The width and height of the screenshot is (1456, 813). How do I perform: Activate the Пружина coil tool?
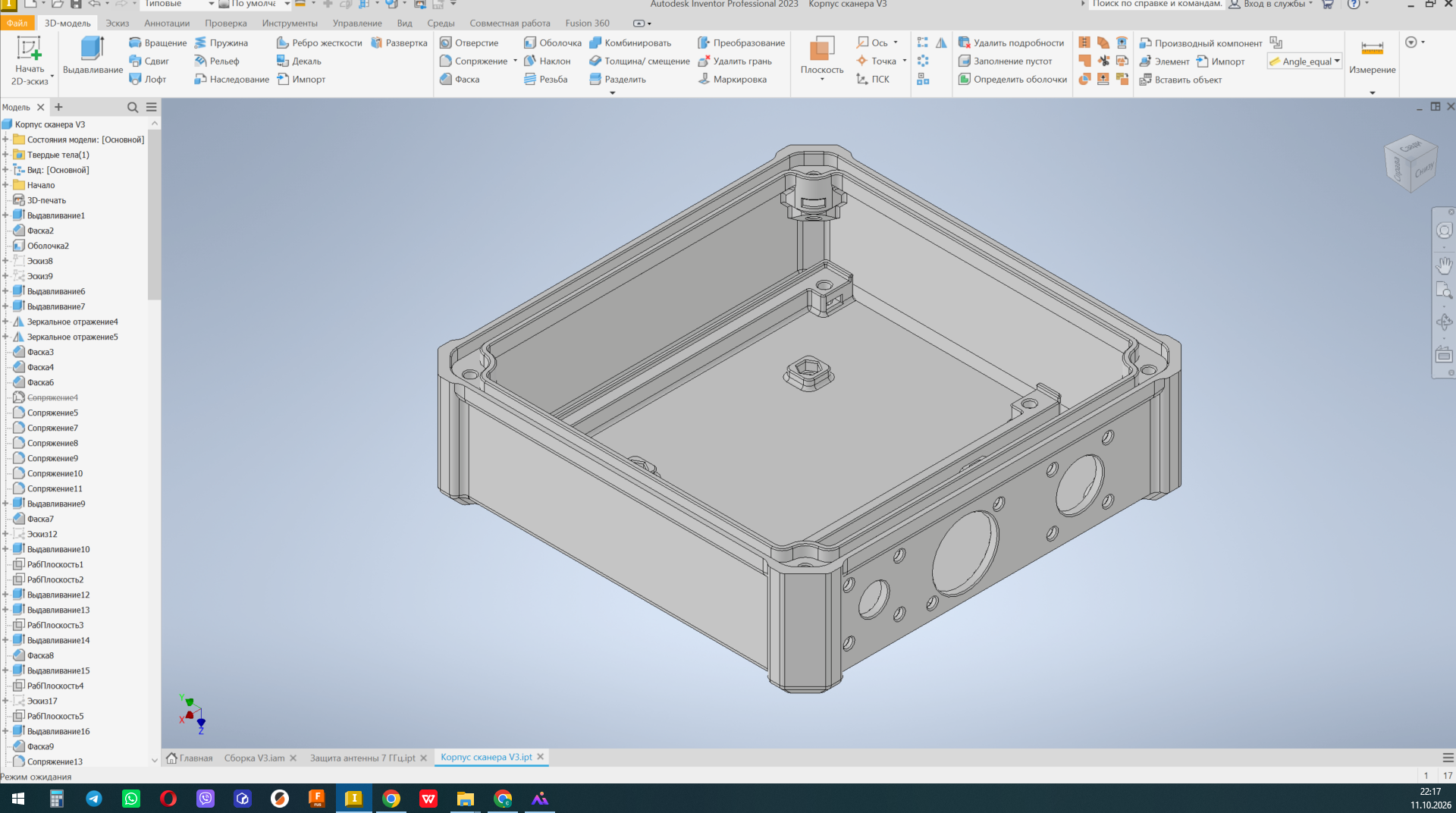[x=221, y=42]
